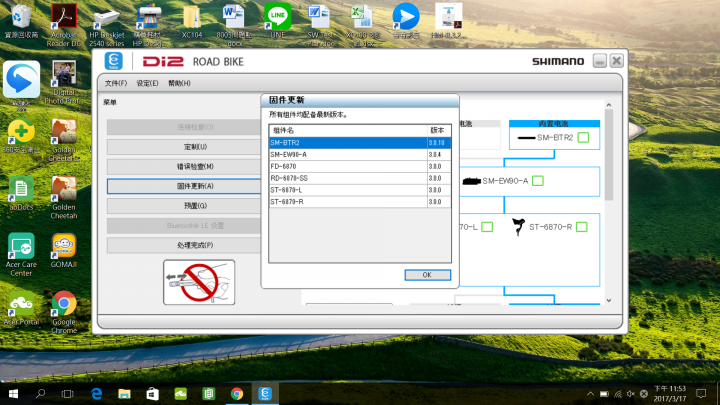
Task: Toggle the SM-EW90-A green checkbox
Action: [538, 181]
